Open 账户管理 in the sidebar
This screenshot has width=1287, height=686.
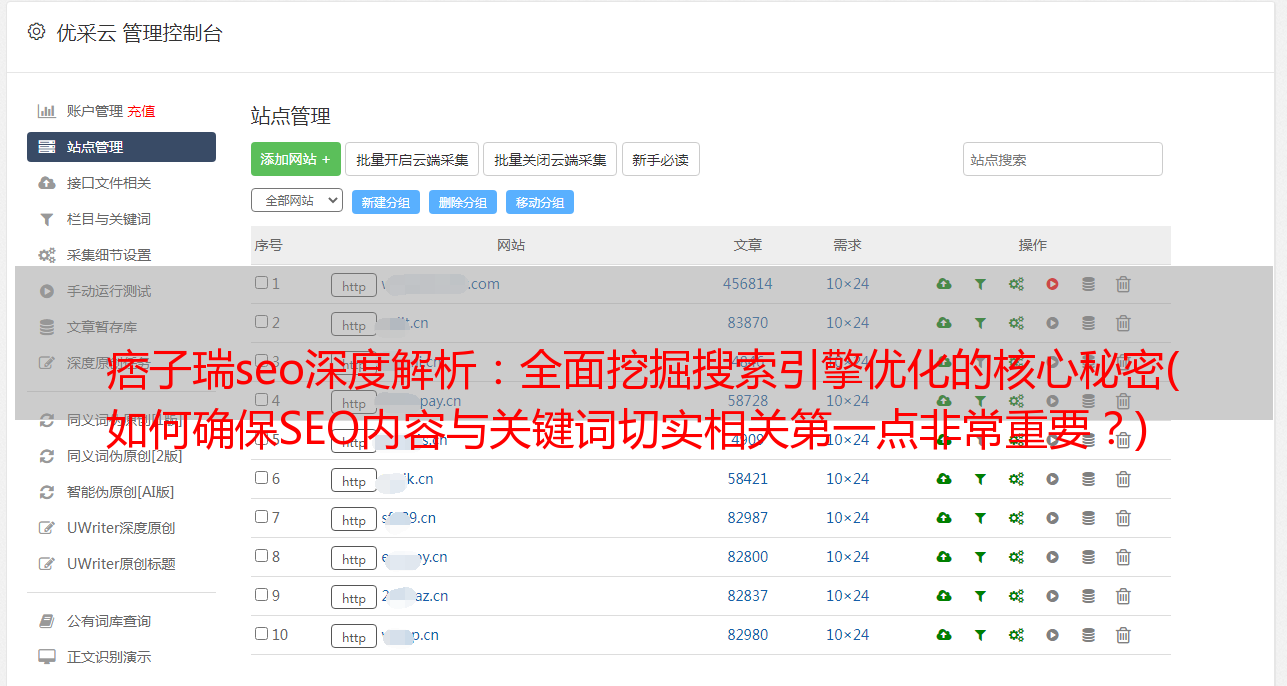[x=95, y=111]
